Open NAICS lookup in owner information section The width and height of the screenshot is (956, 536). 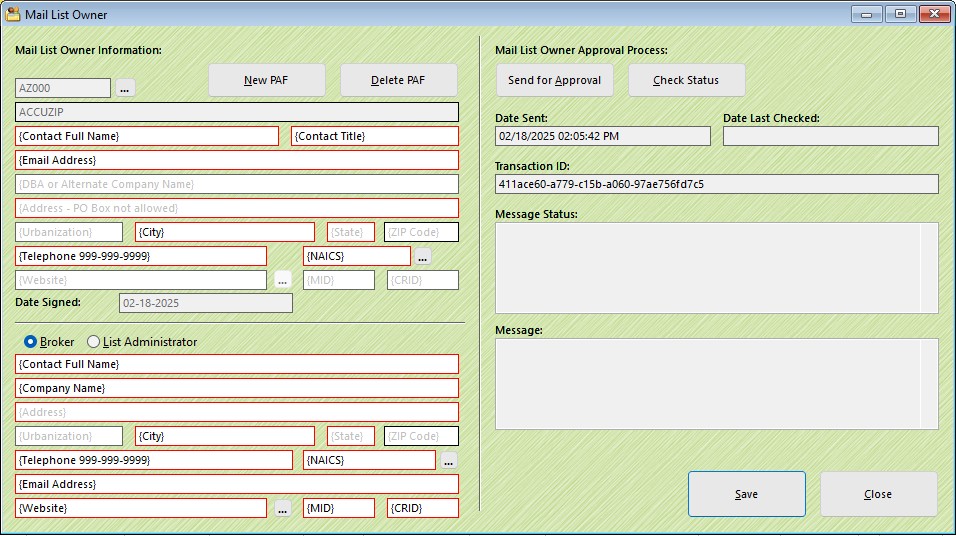coord(423,256)
